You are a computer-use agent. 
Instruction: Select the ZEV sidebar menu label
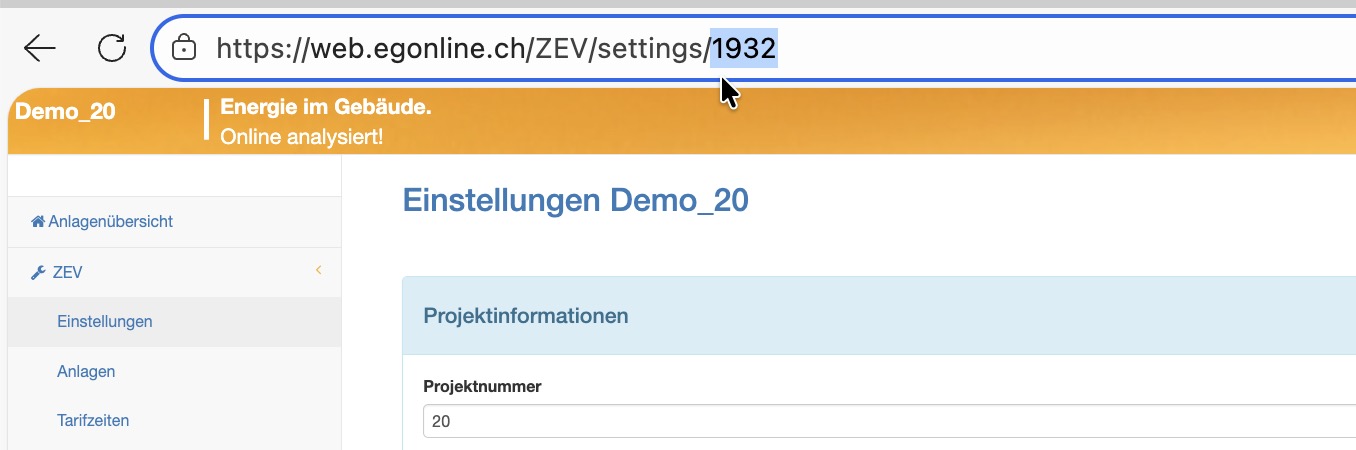pos(67,272)
